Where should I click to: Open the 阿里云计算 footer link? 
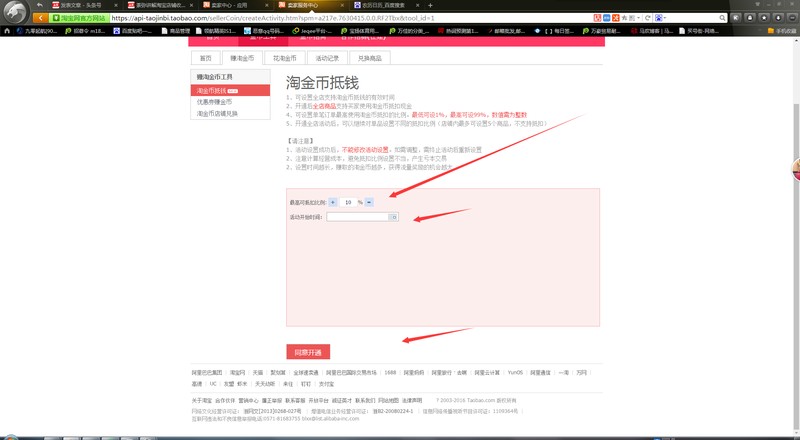(487, 373)
